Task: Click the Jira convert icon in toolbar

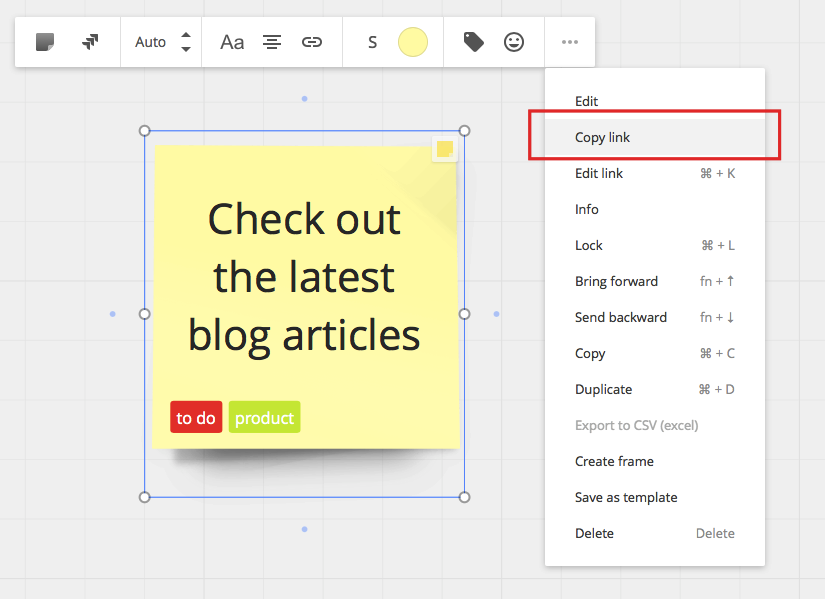Action: point(90,42)
